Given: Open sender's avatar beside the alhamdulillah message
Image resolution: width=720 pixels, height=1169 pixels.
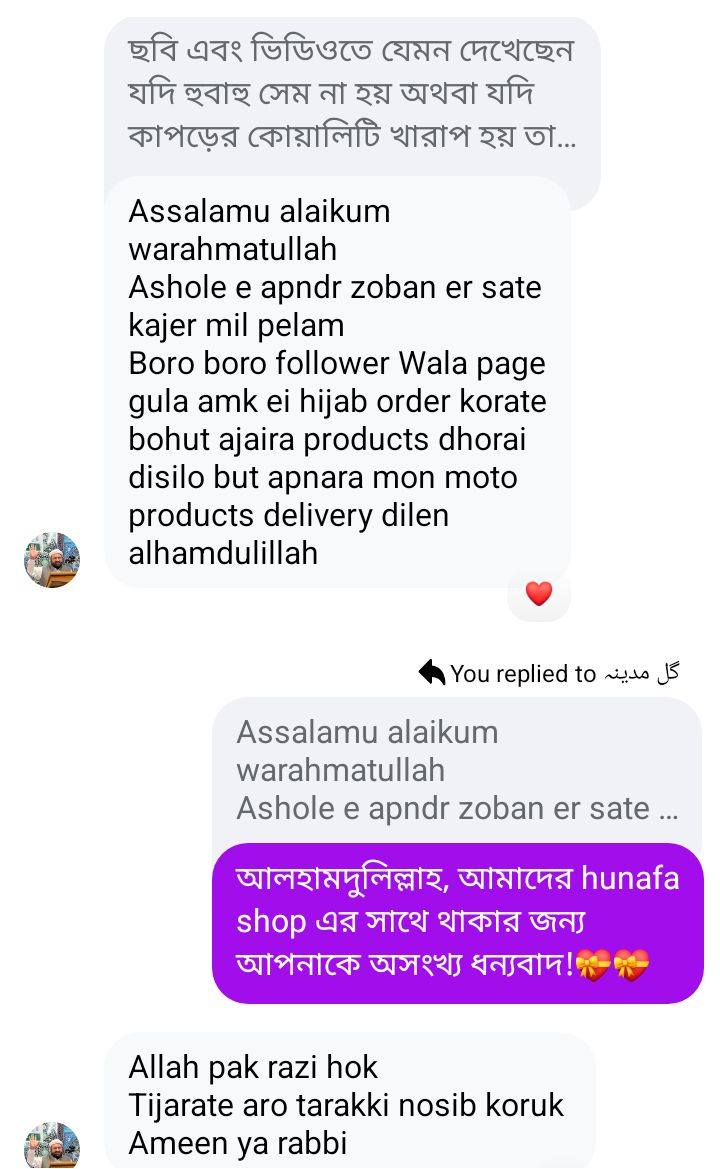Looking at the screenshot, I should point(52,560).
